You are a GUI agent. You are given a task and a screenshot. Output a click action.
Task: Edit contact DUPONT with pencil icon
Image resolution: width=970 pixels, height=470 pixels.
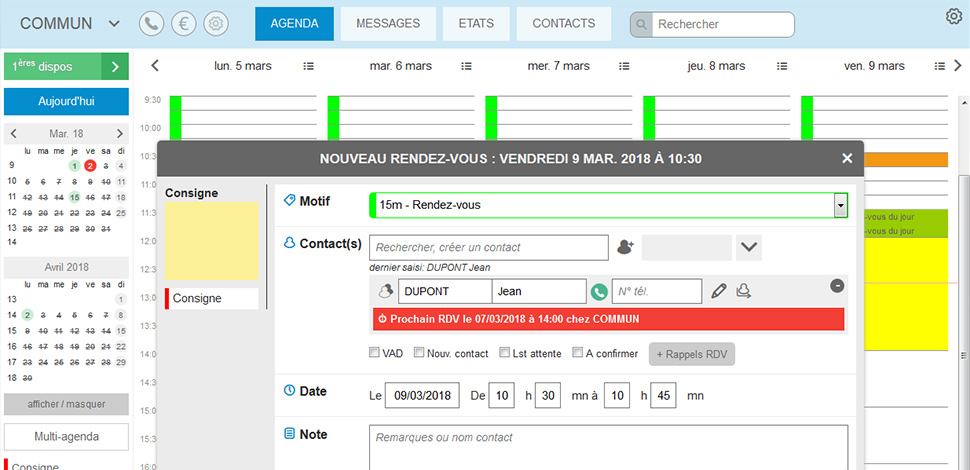[718, 291]
